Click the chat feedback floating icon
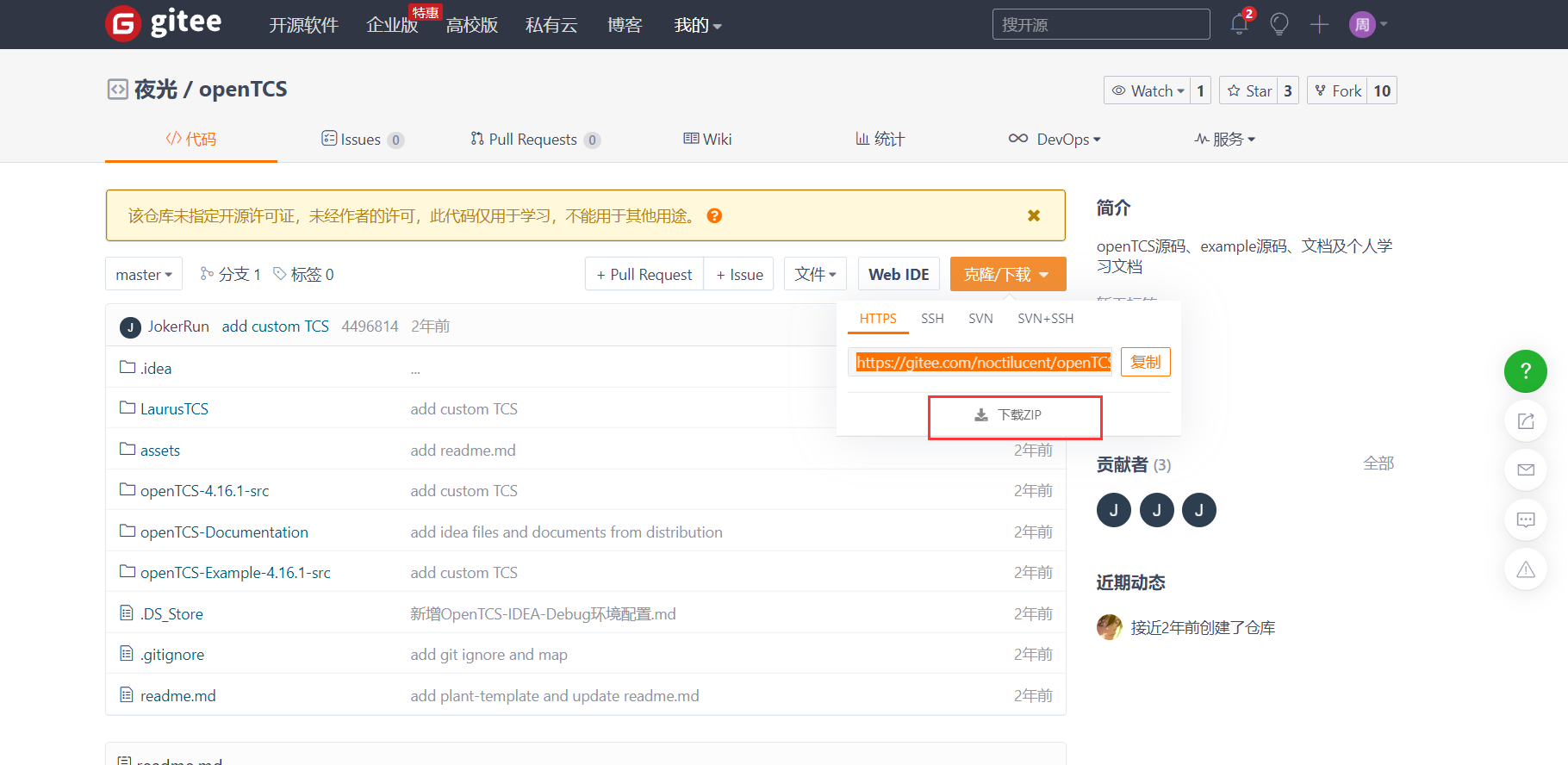The image size is (1568, 765). [1526, 519]
